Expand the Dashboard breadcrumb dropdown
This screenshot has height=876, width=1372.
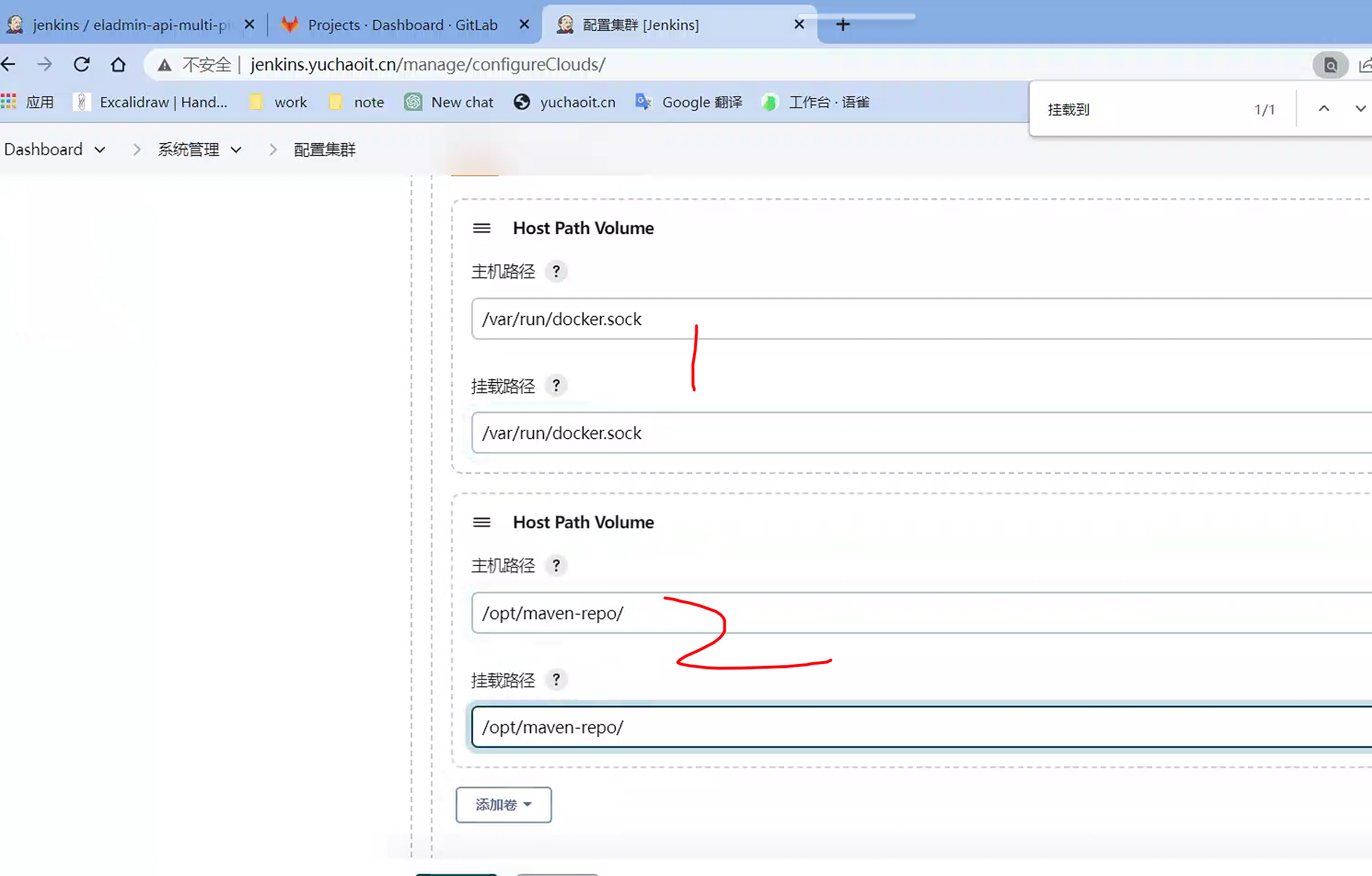pyautogui.click(x=100, y=150)
